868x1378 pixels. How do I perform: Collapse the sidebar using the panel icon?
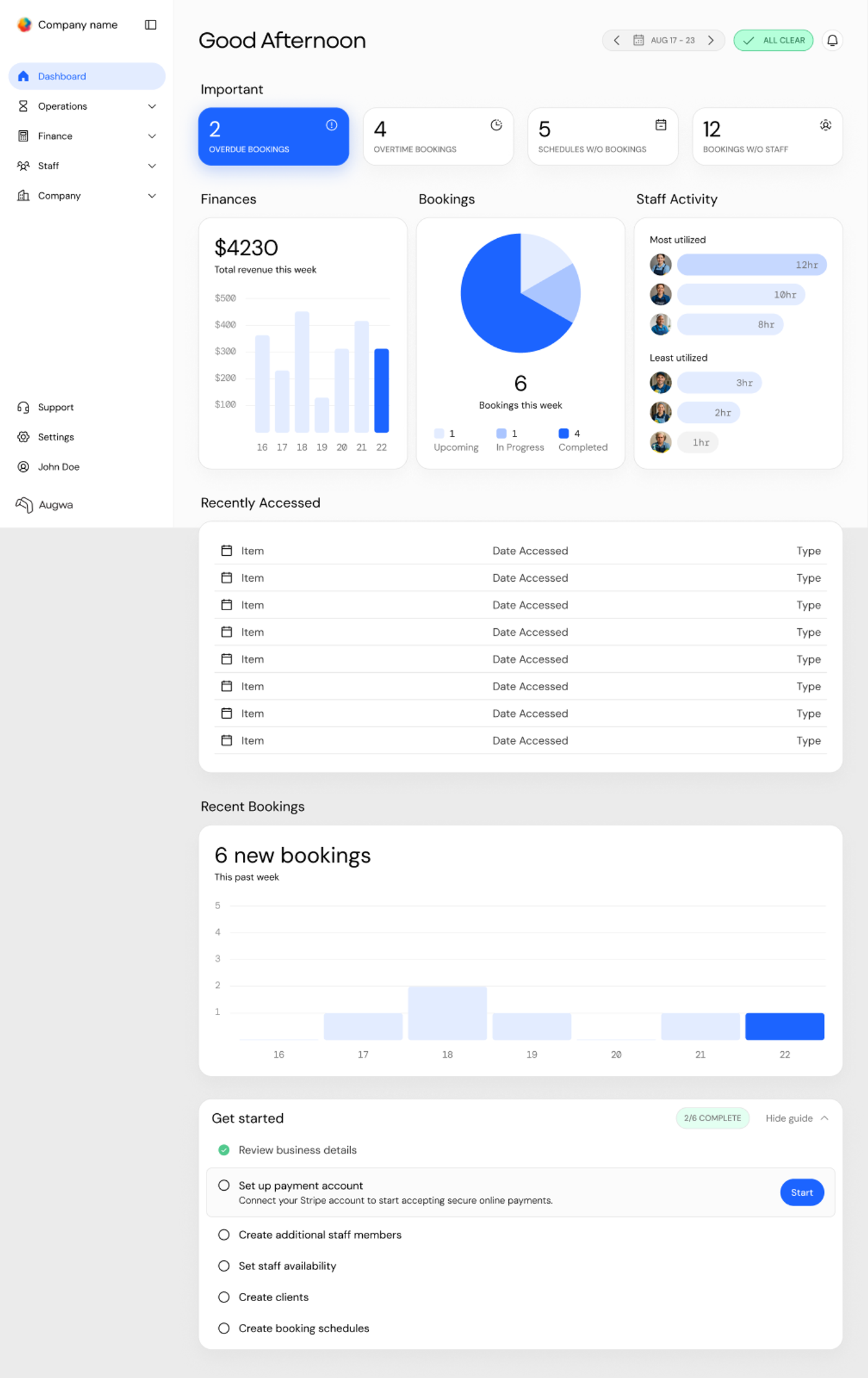pos(151,25)
